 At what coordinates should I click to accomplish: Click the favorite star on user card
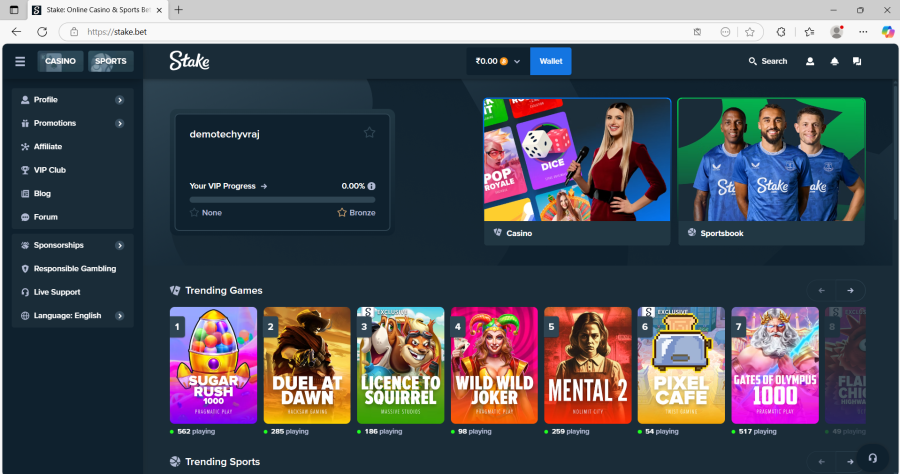pos(369,133)
